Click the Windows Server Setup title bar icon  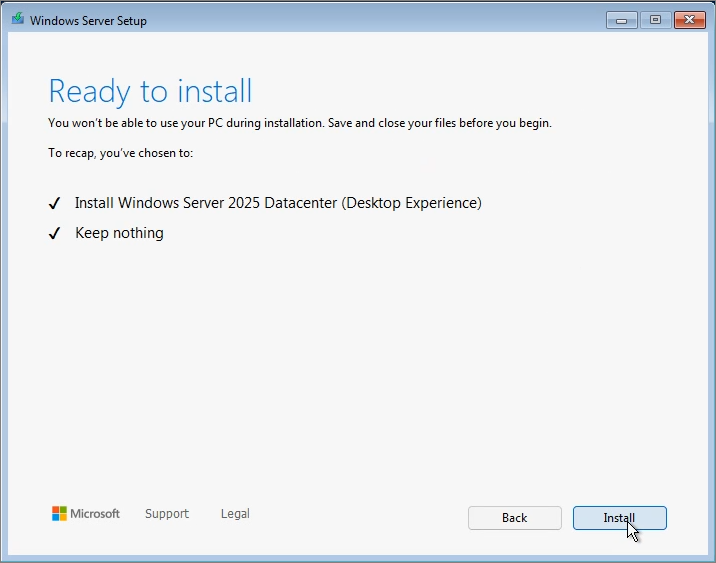tap(18, 19)
